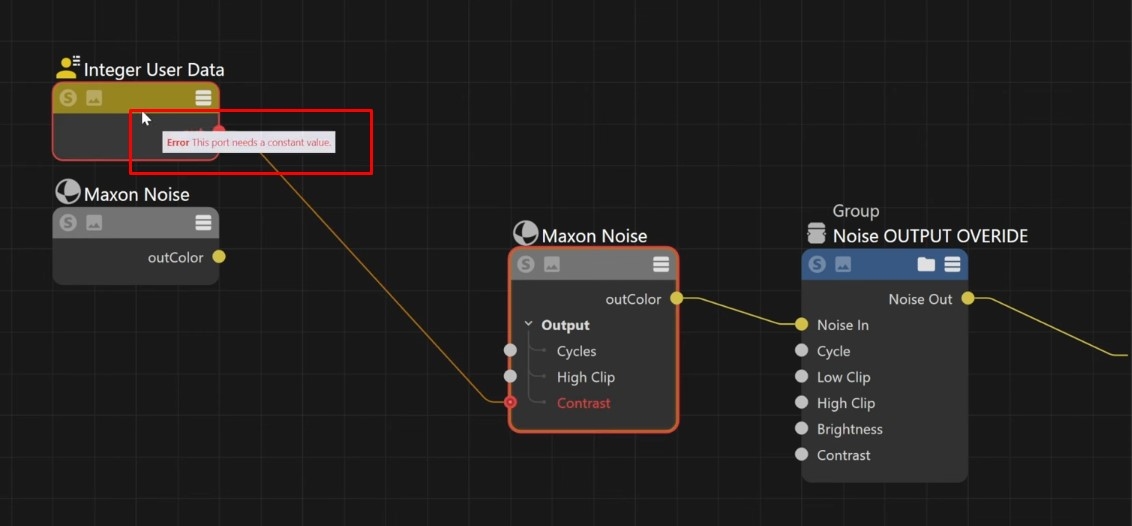This screenshot has height=526, width=1132.
Task: Click the Integer User Data node title
Action: (x=153, y=70)
